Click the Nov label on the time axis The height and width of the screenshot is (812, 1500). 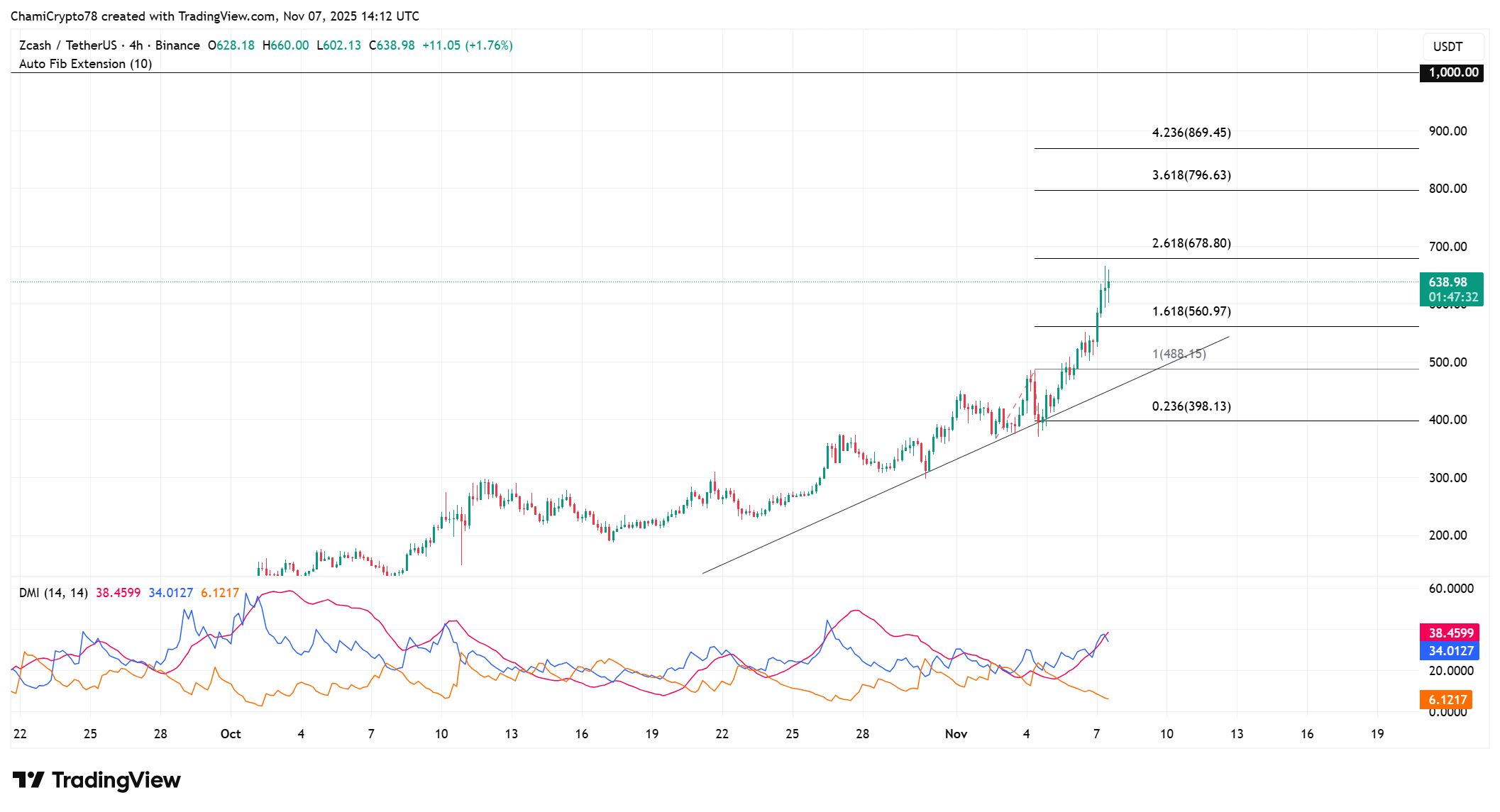pos(956,734)
